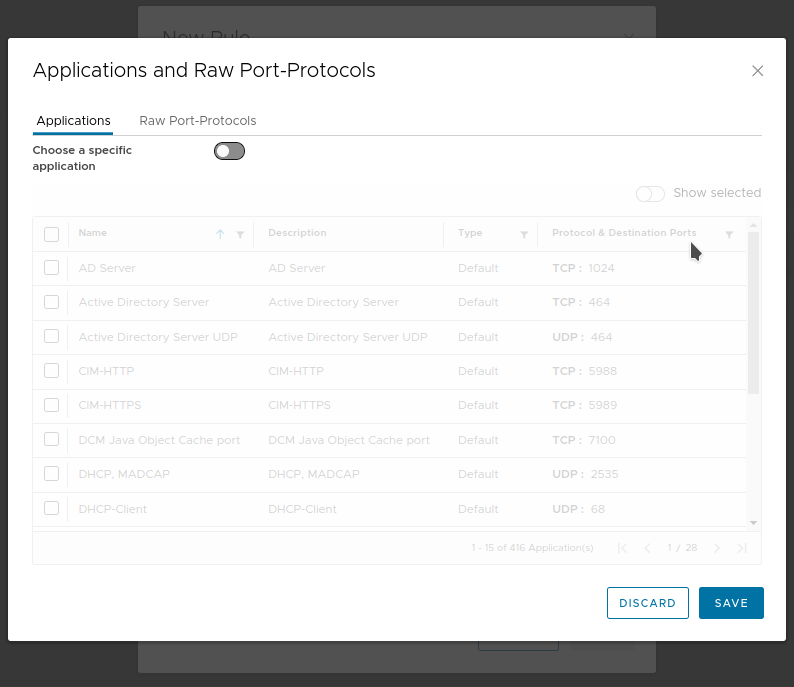The width and height of the screenshot is (794, 687).
Task: Click the scroll-down arrow of the table
Action: (754, 523)
